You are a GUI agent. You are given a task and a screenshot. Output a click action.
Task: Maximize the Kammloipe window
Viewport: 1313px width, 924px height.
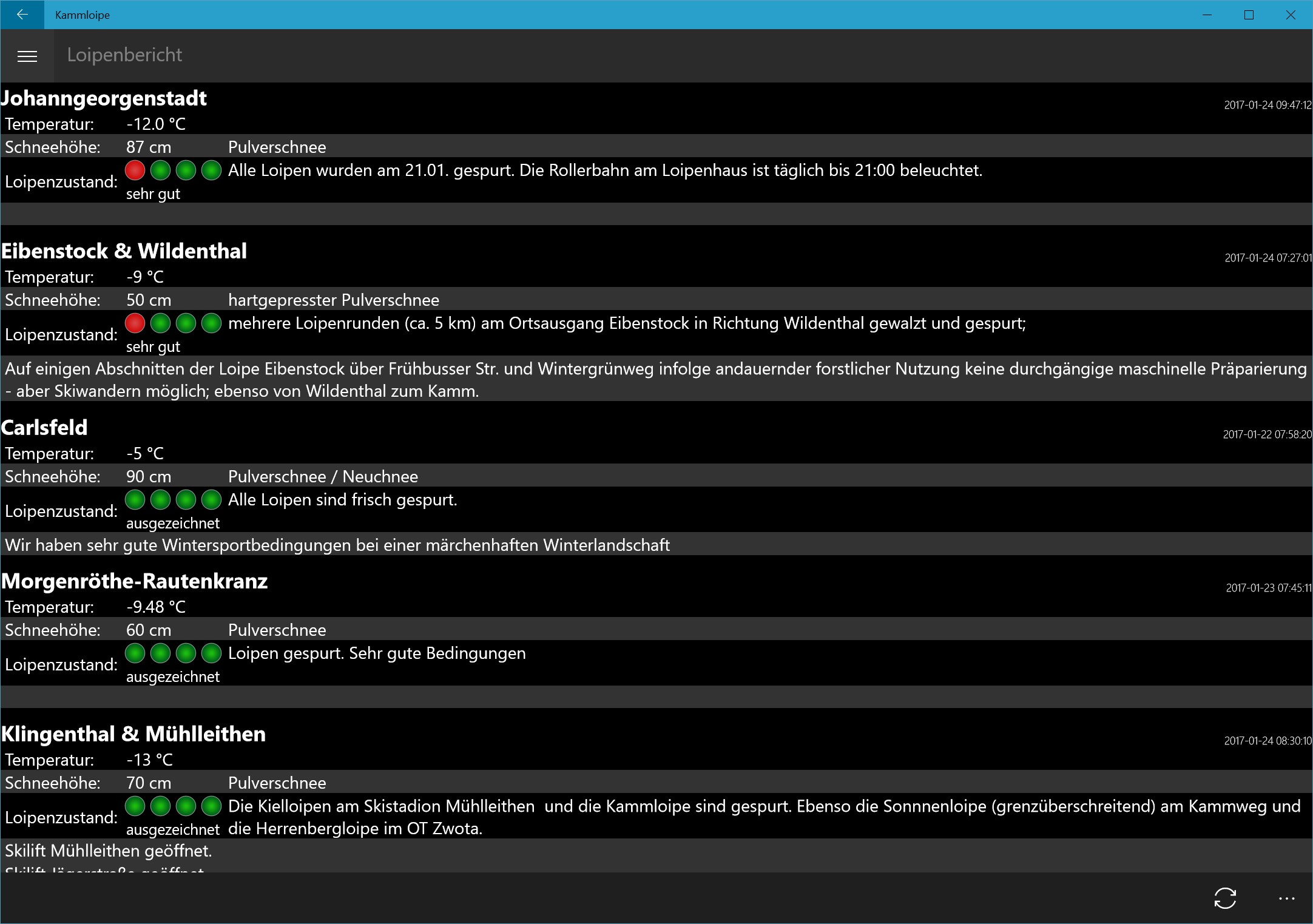click(1249, 15)
